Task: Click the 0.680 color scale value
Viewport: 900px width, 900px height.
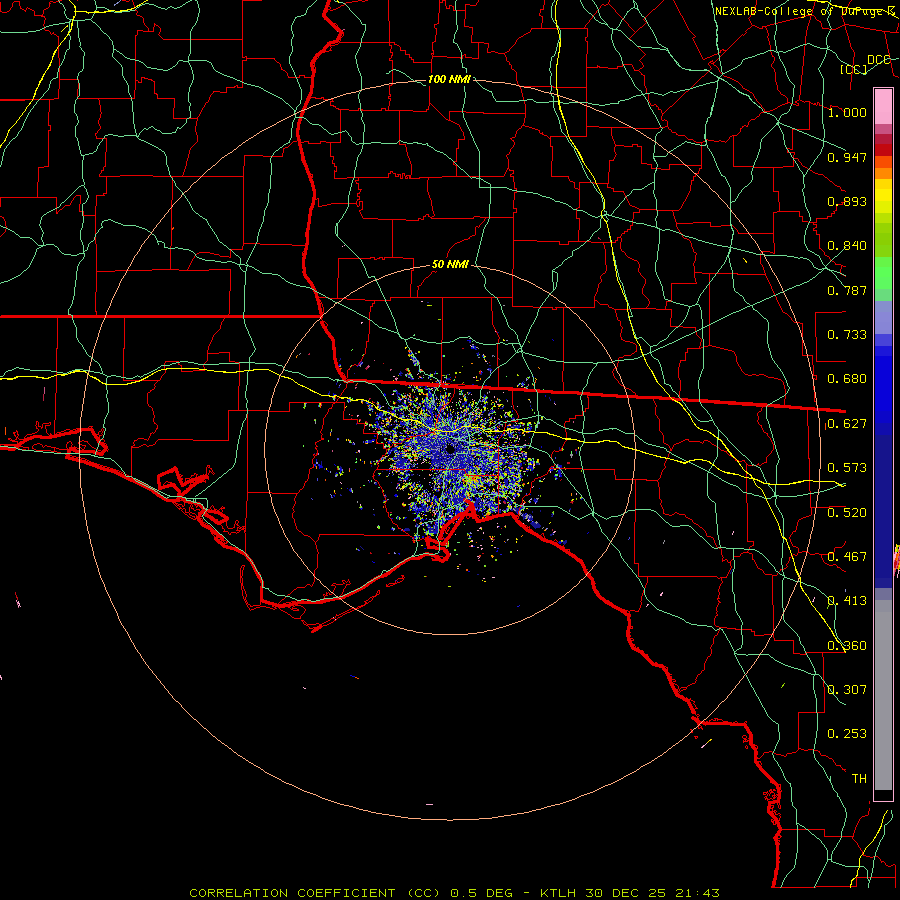Action: pyautogui.click(x=847, y=379)
